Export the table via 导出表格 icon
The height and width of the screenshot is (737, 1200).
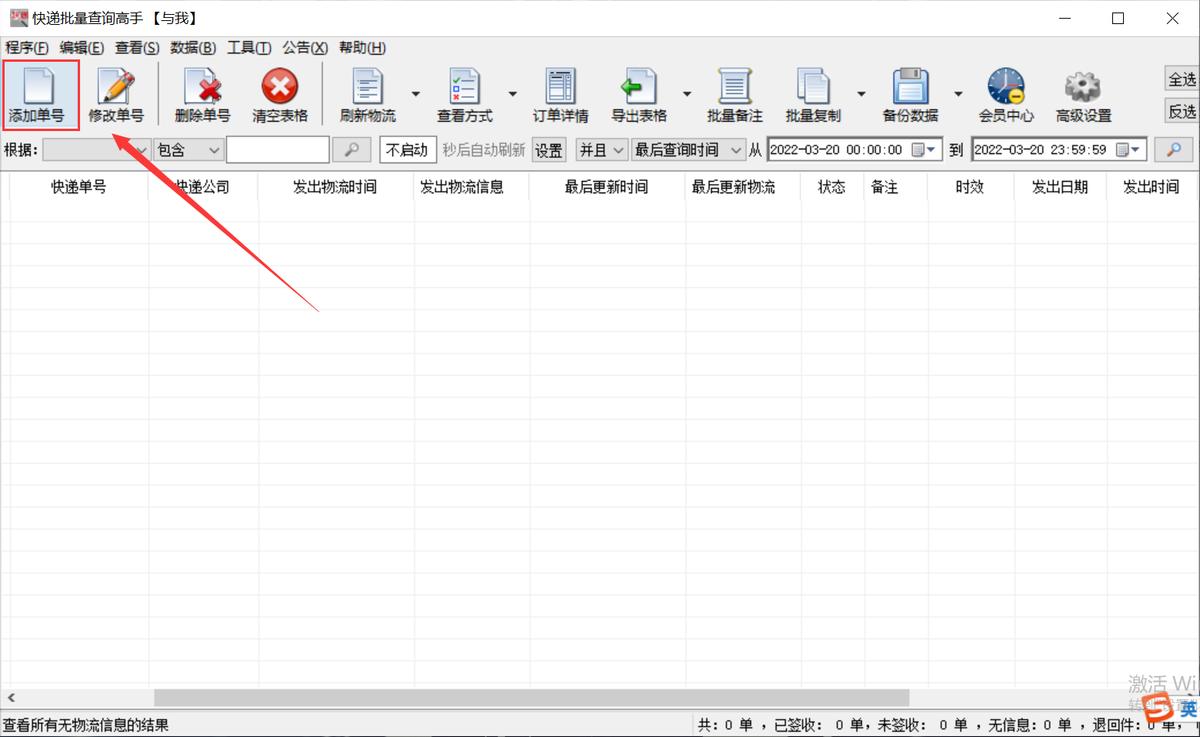(x=640, y=90)
